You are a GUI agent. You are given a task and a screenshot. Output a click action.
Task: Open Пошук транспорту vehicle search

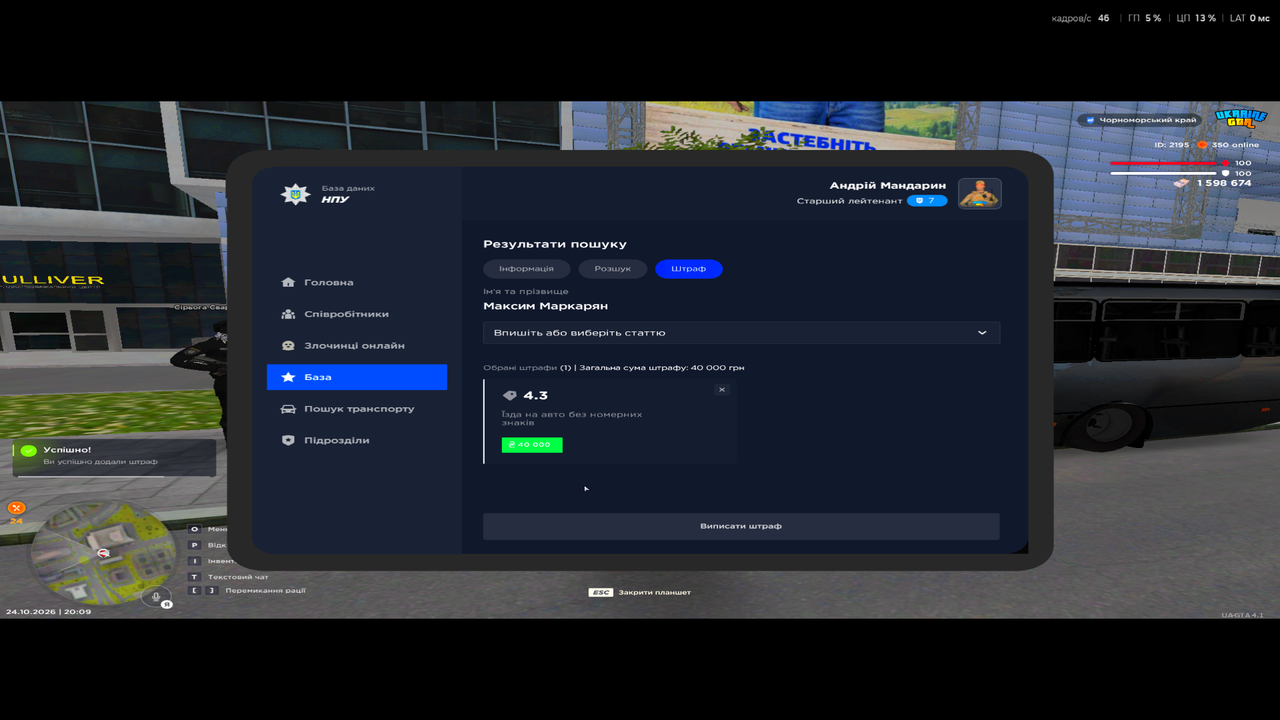tap(356, 409)
